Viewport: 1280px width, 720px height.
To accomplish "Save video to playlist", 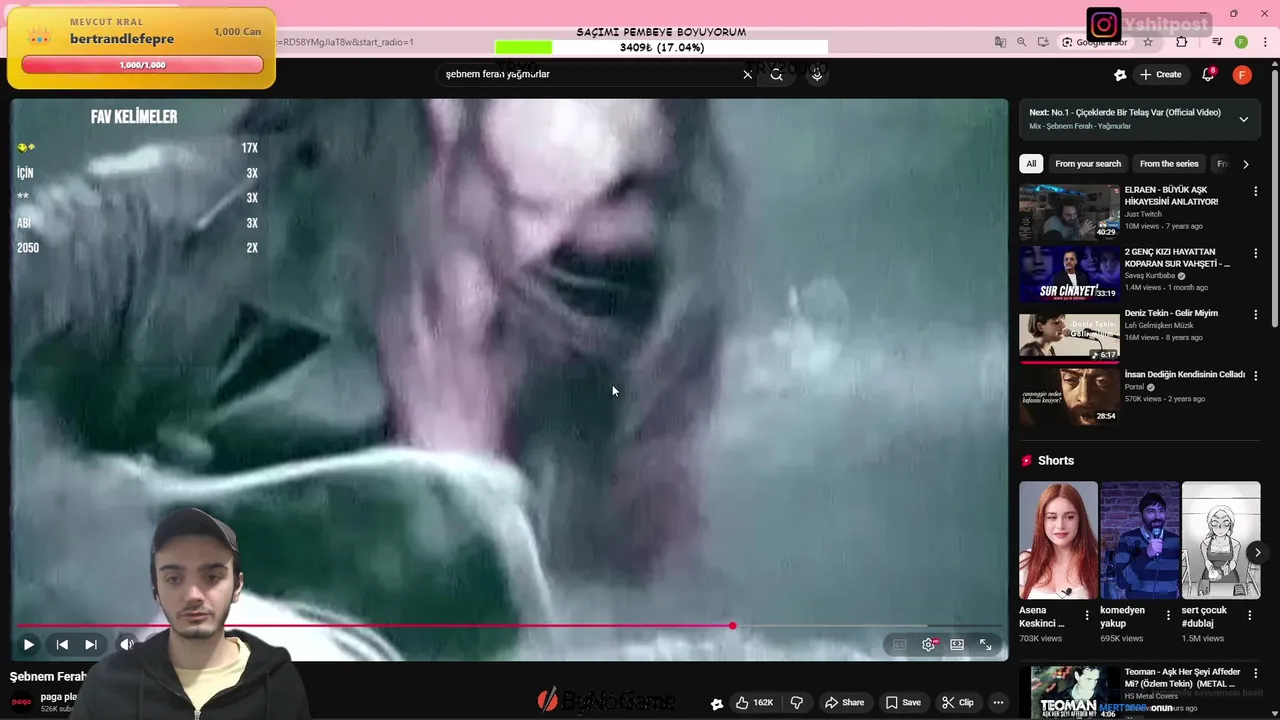I will coord(903,703).
